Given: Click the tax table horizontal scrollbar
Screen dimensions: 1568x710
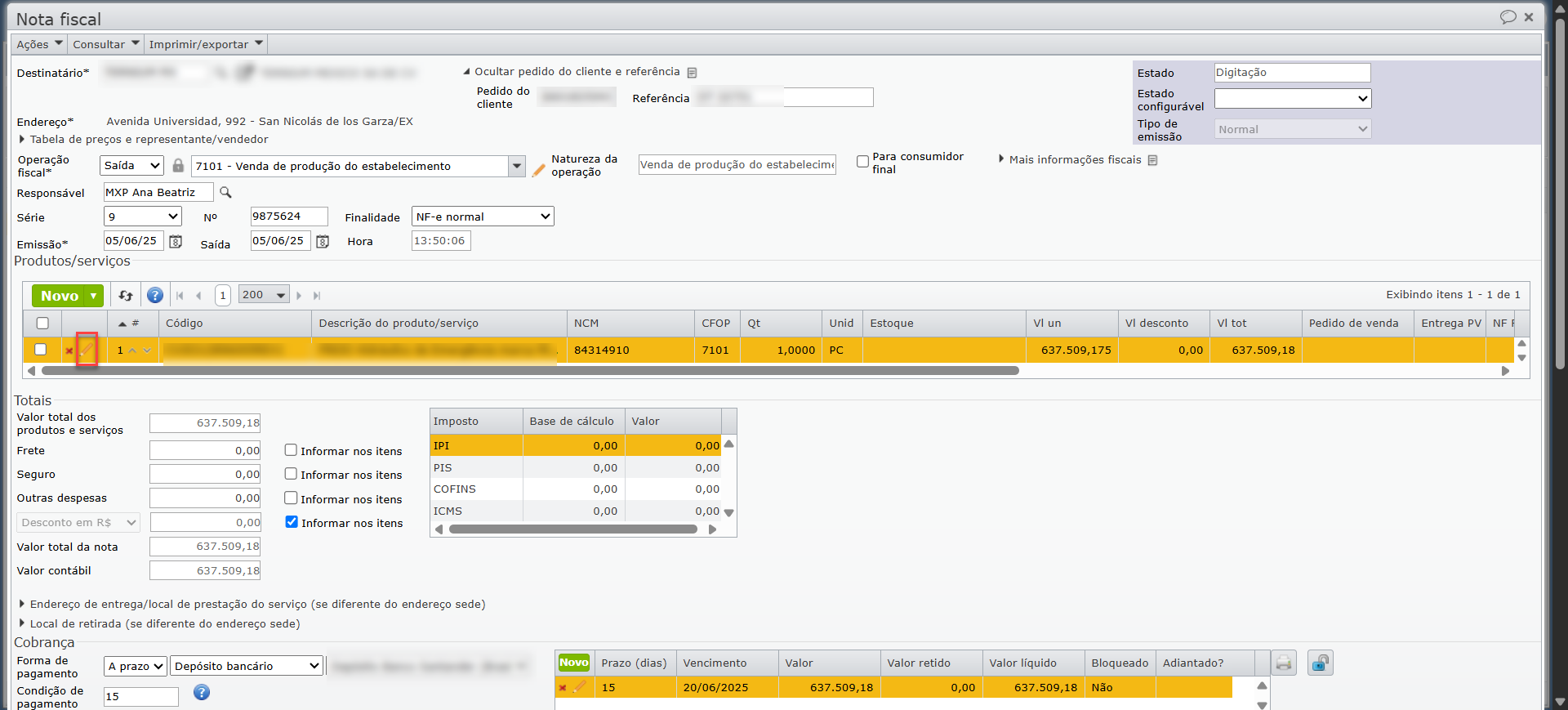Looking at the screenshot, I should click(x=573, y=529).
